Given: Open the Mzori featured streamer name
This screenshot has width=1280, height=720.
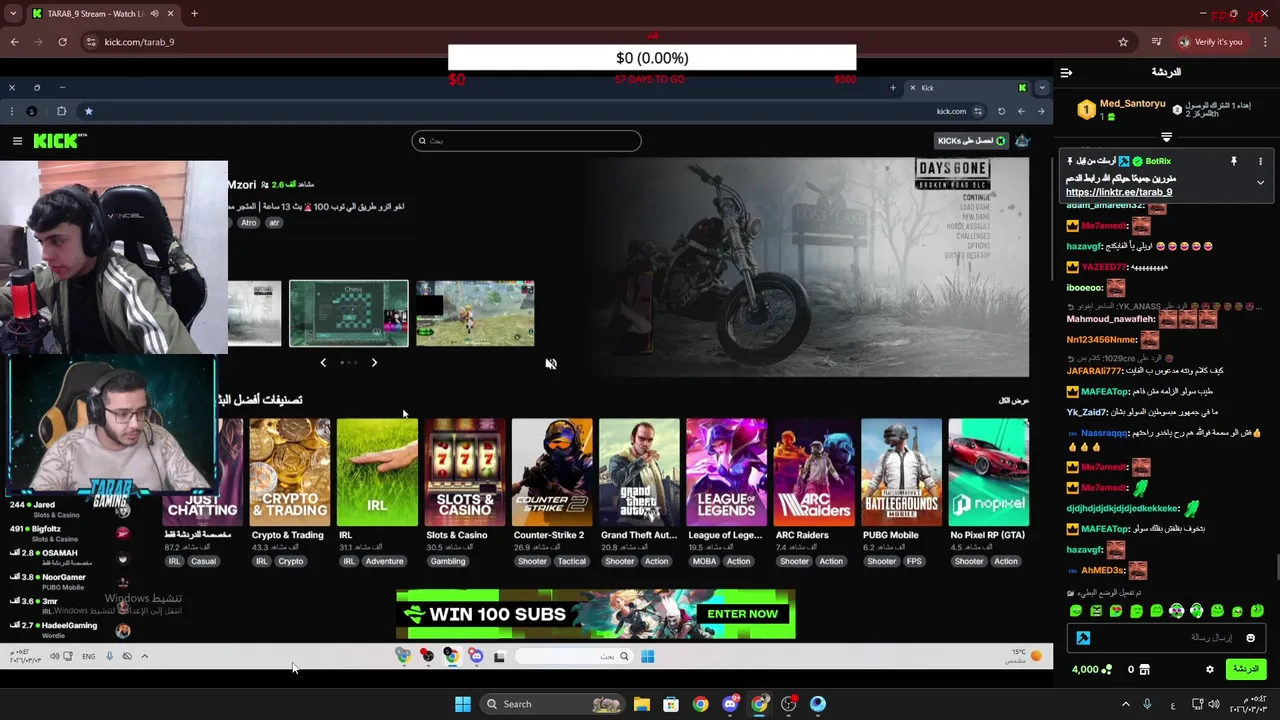Looking at the screenshot, I should pos(242,185).
